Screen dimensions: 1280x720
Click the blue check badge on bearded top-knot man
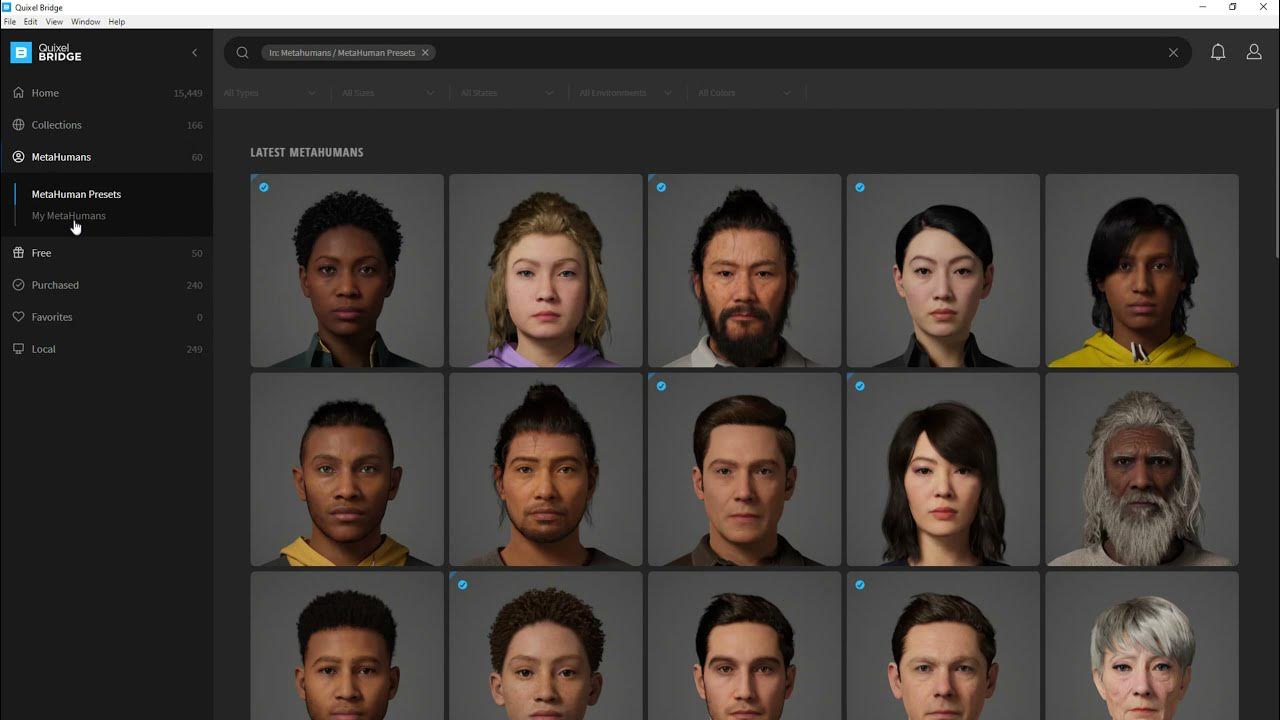click(661, 187)
